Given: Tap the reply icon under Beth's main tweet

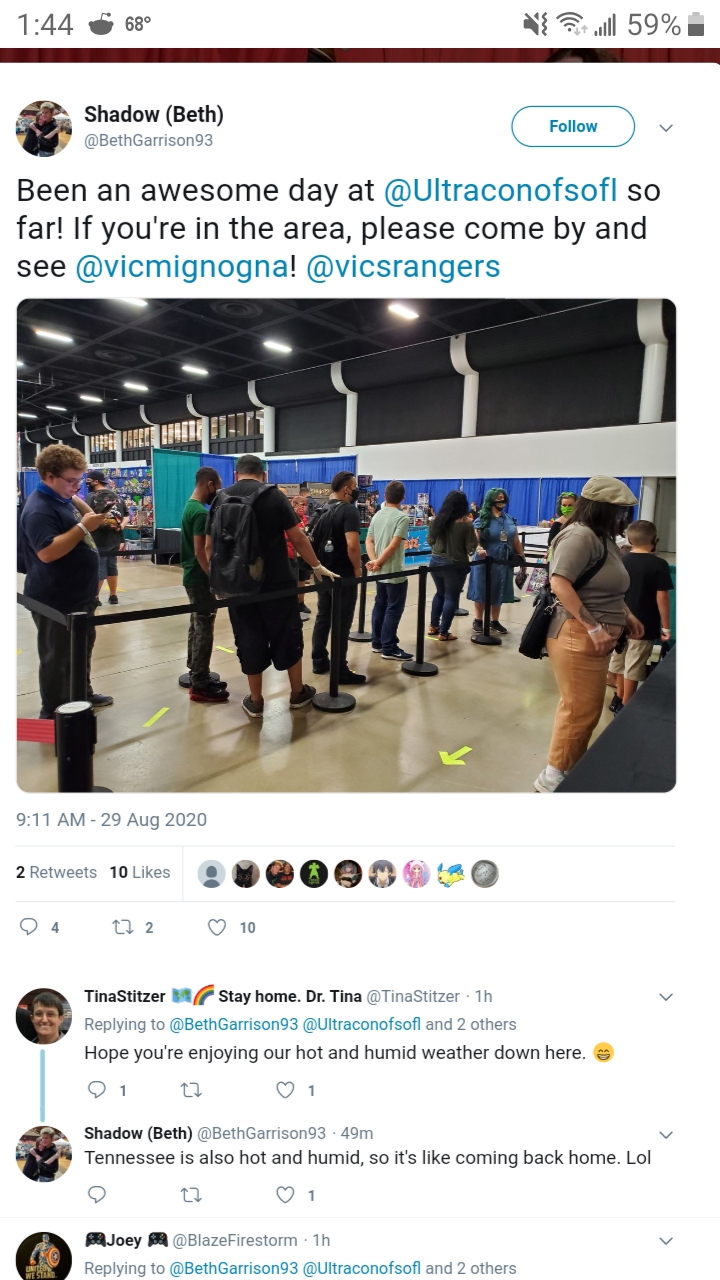Looking at the screenshot, I should (30, 927).
